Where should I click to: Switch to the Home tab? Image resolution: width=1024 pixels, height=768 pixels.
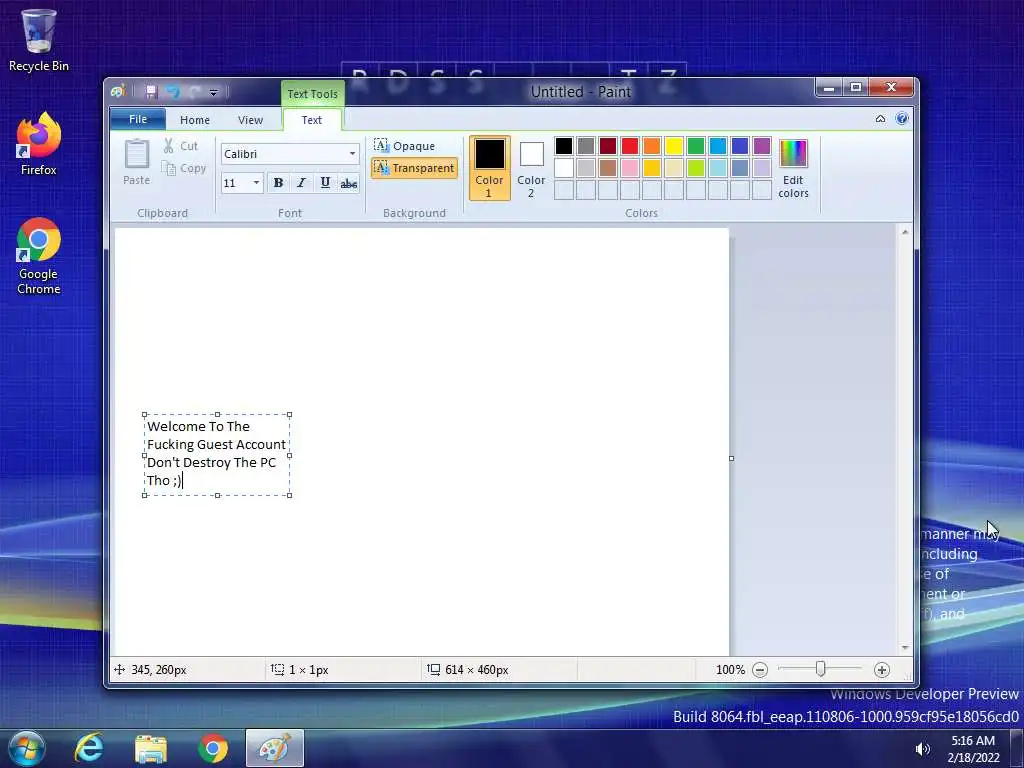coord(195,120)
